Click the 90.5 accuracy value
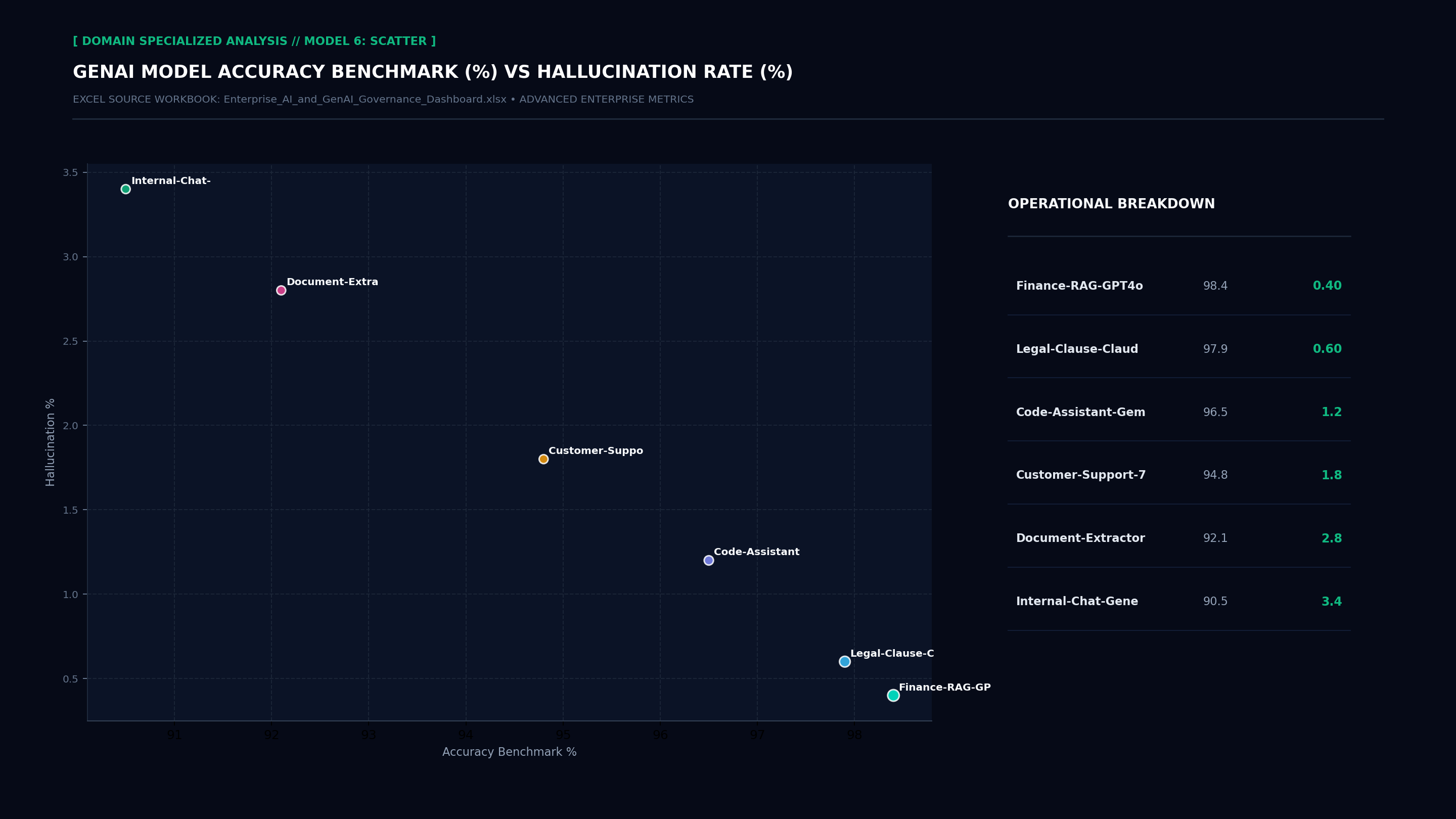Screen dimensions: 1456x819 1215,602
